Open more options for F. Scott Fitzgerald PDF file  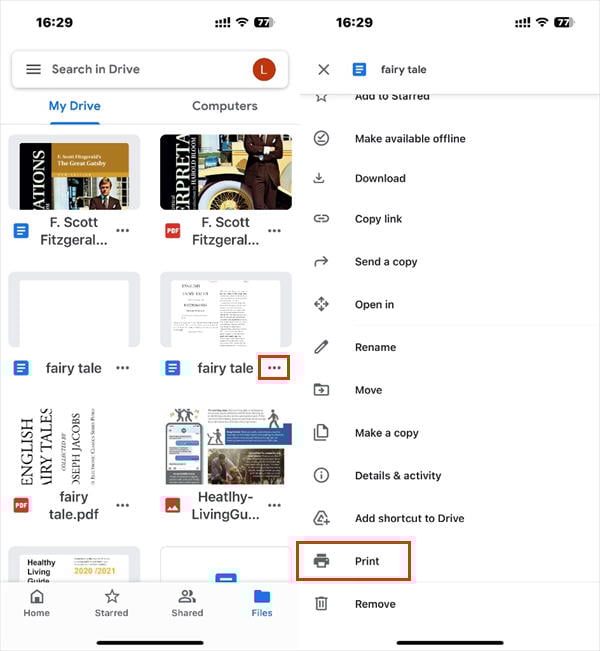(274, 231)
